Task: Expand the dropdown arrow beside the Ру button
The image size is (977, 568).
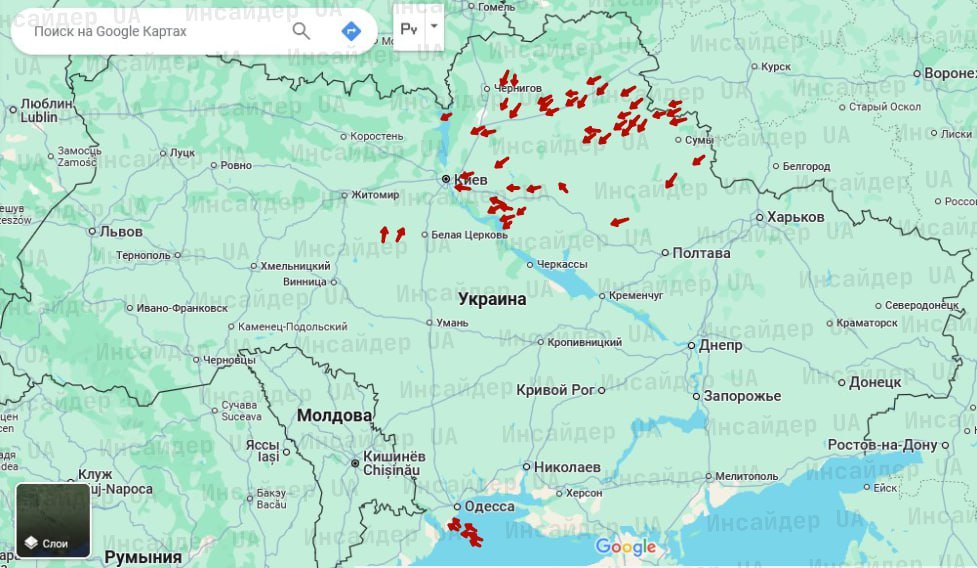Action: click(433, 27)
